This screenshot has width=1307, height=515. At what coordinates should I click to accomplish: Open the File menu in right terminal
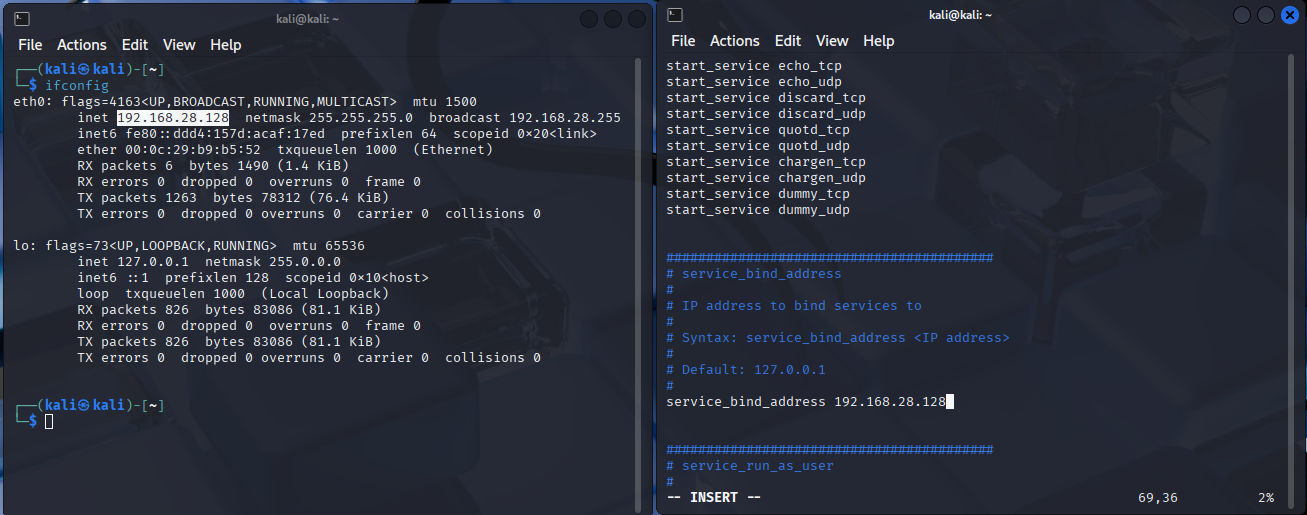coord(683,41)
